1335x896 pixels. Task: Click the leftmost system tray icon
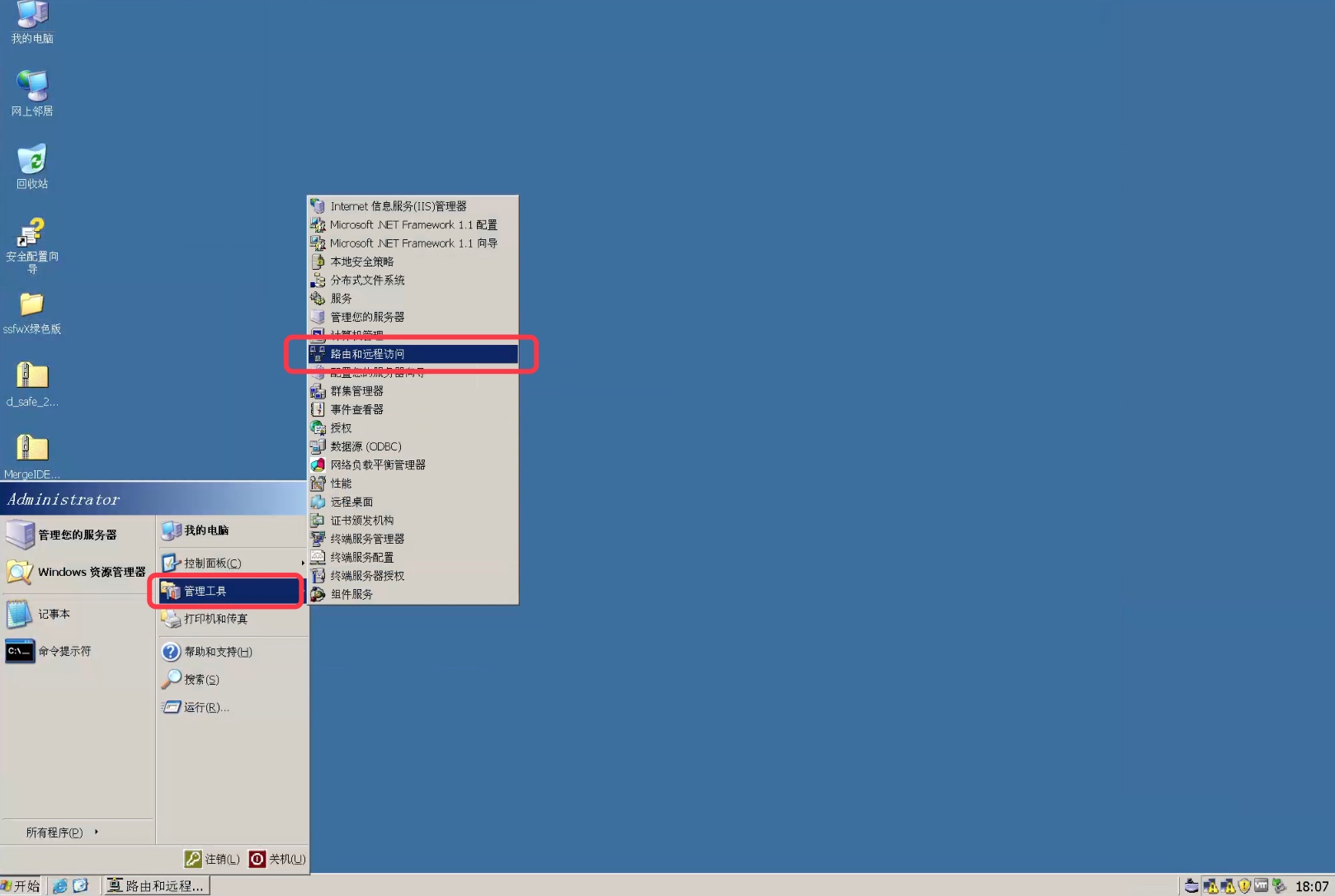coord(1191,886)
